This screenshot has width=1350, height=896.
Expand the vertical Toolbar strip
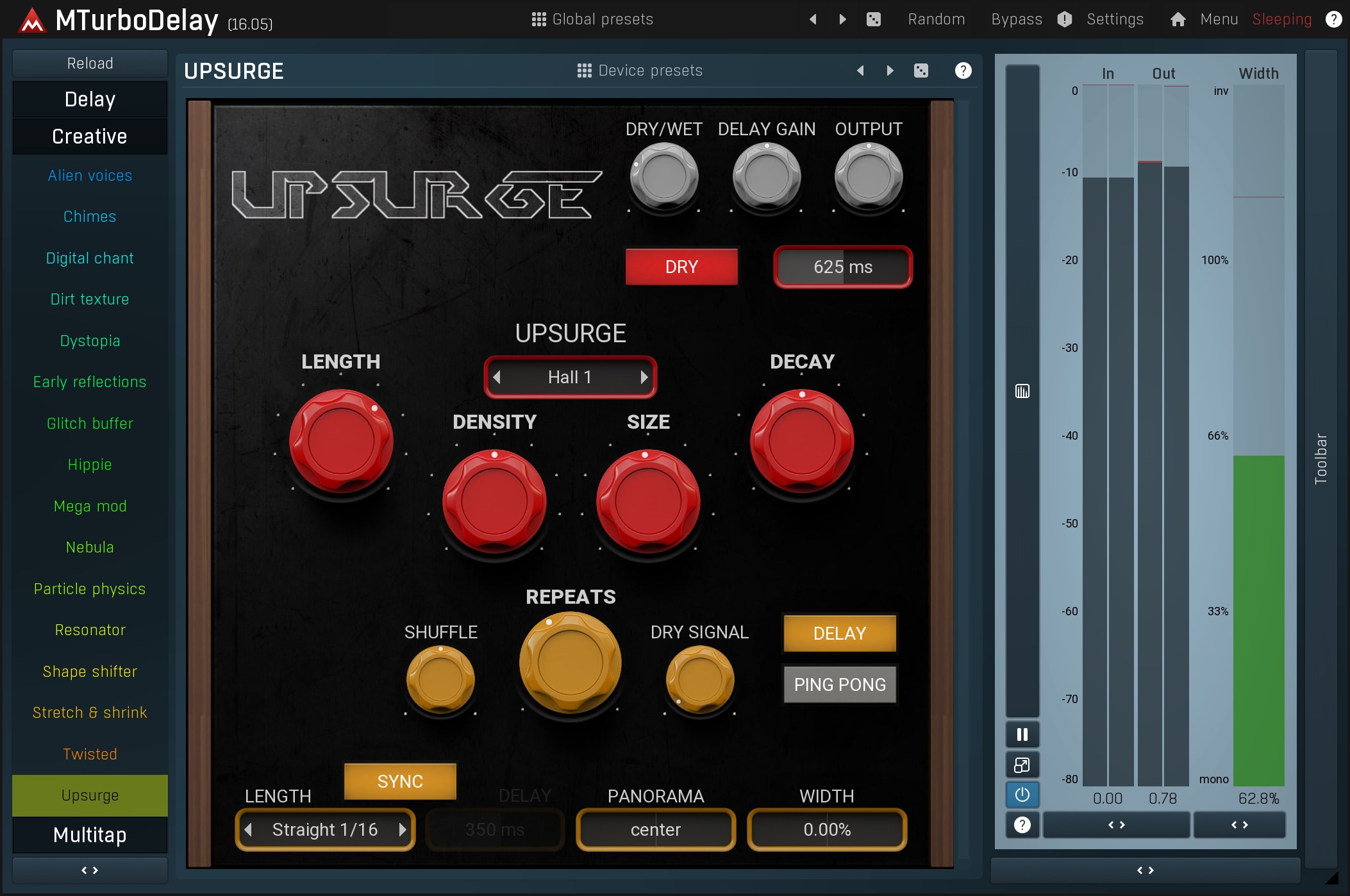pos(1321,458)
